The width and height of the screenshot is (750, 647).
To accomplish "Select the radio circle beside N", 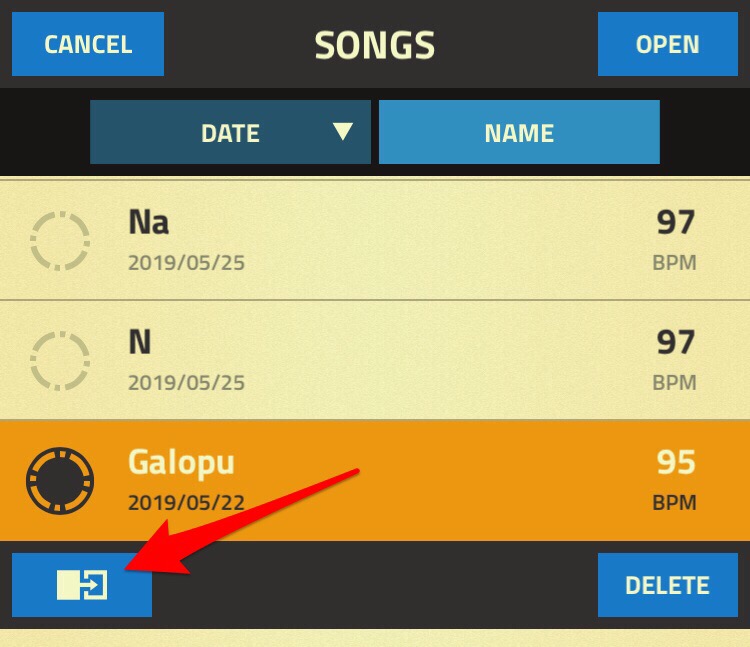I will [x=60, y=361].
